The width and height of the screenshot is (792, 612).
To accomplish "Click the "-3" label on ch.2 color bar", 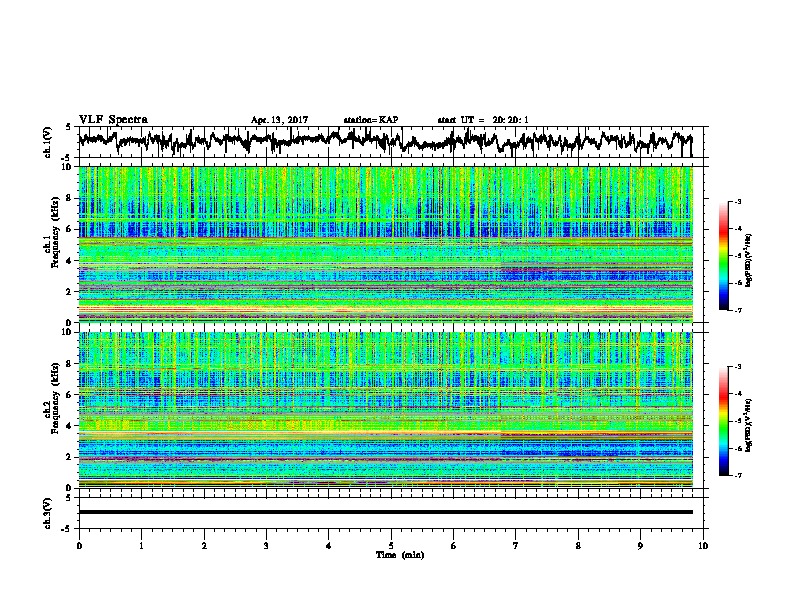I will pos(737,367).
